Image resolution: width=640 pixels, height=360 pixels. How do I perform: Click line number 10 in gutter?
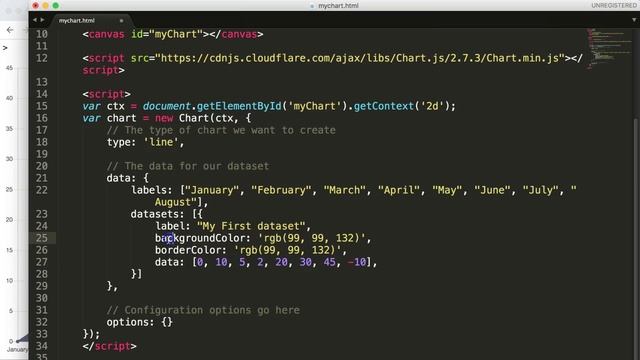coord(42,34)
